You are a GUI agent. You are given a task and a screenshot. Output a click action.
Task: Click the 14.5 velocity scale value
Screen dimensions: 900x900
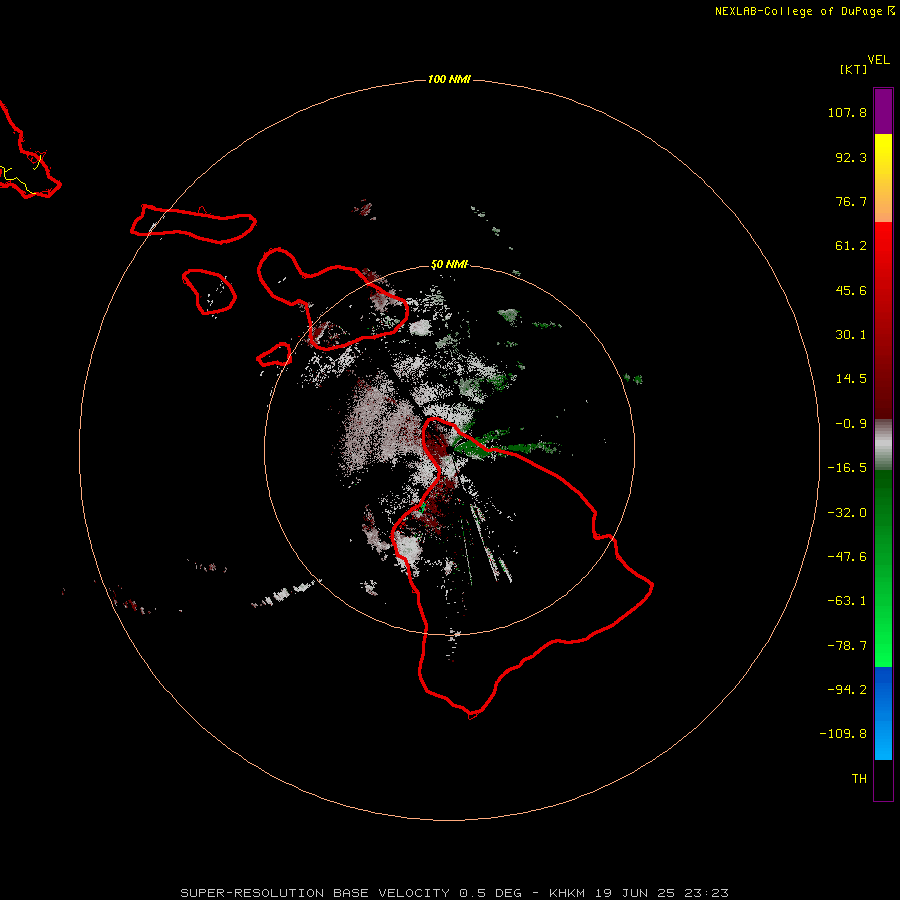[851, 379]
